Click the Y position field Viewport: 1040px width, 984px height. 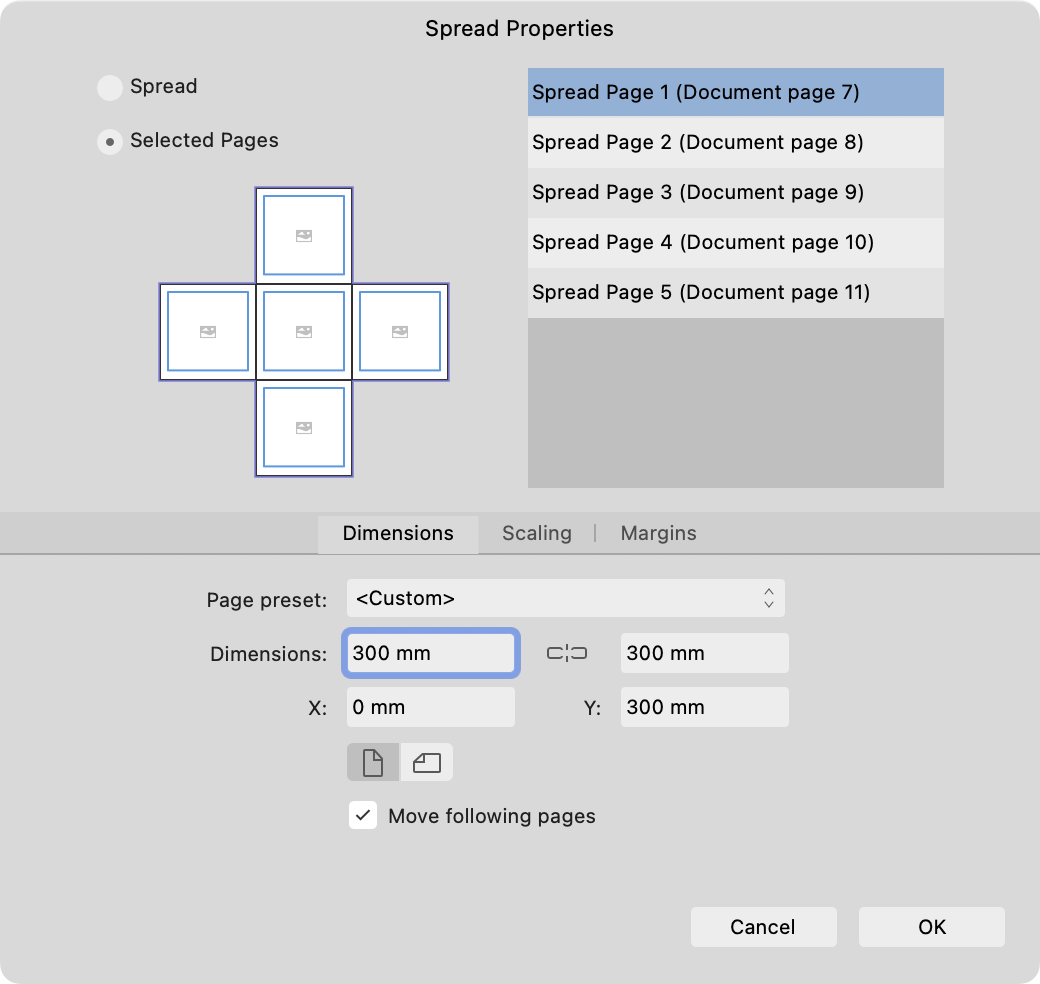tap(704, 707)
